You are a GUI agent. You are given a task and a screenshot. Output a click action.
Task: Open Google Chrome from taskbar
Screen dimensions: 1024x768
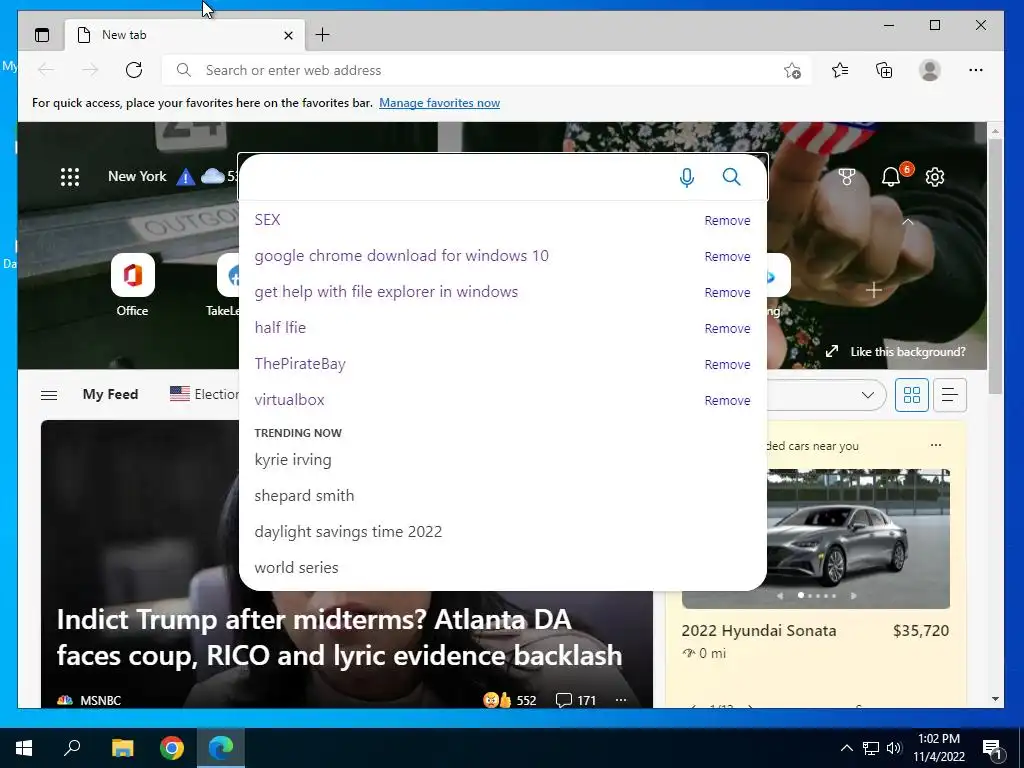point(172,748)
